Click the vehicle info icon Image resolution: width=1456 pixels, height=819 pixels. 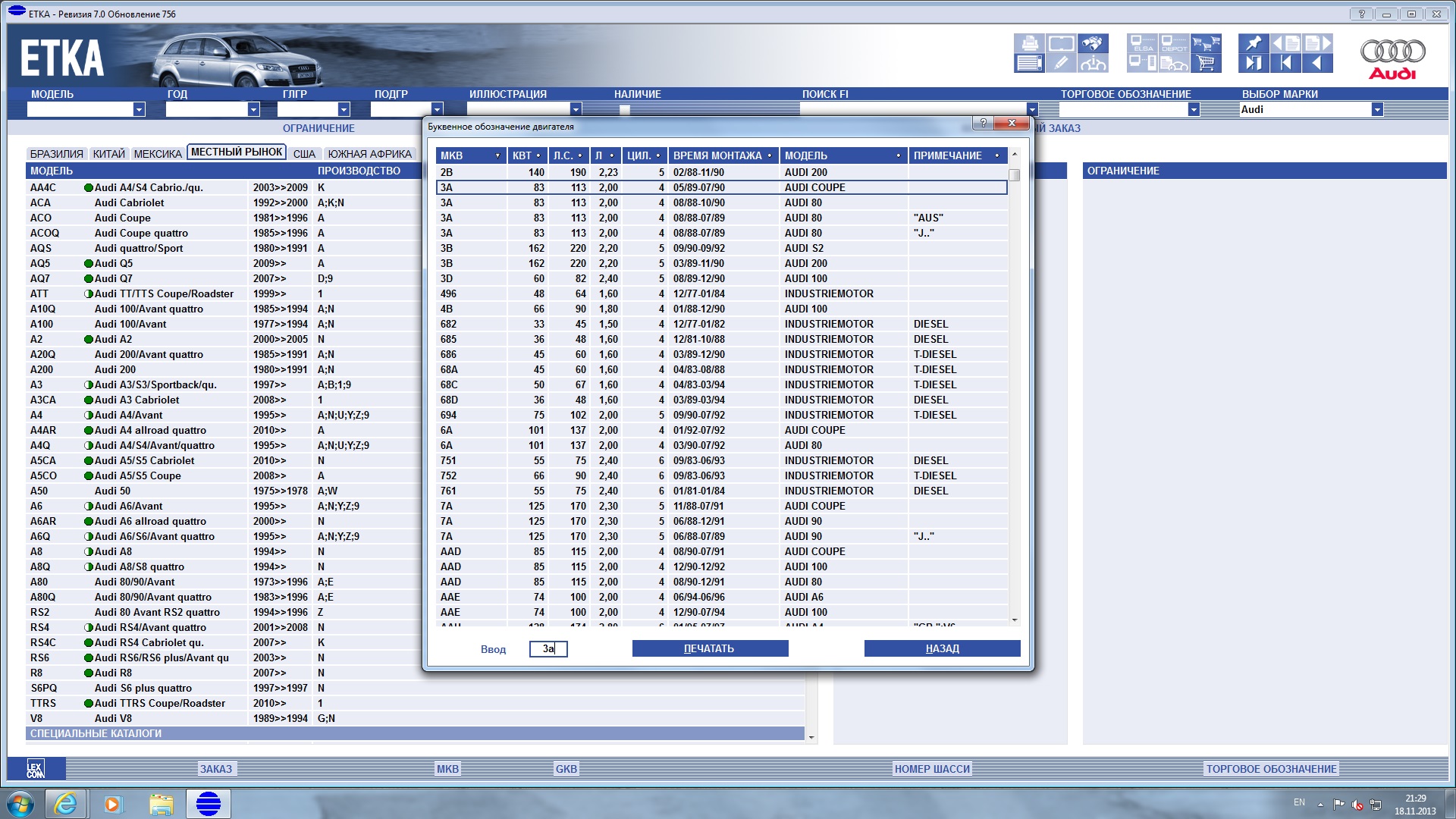tap(1093, 63)
